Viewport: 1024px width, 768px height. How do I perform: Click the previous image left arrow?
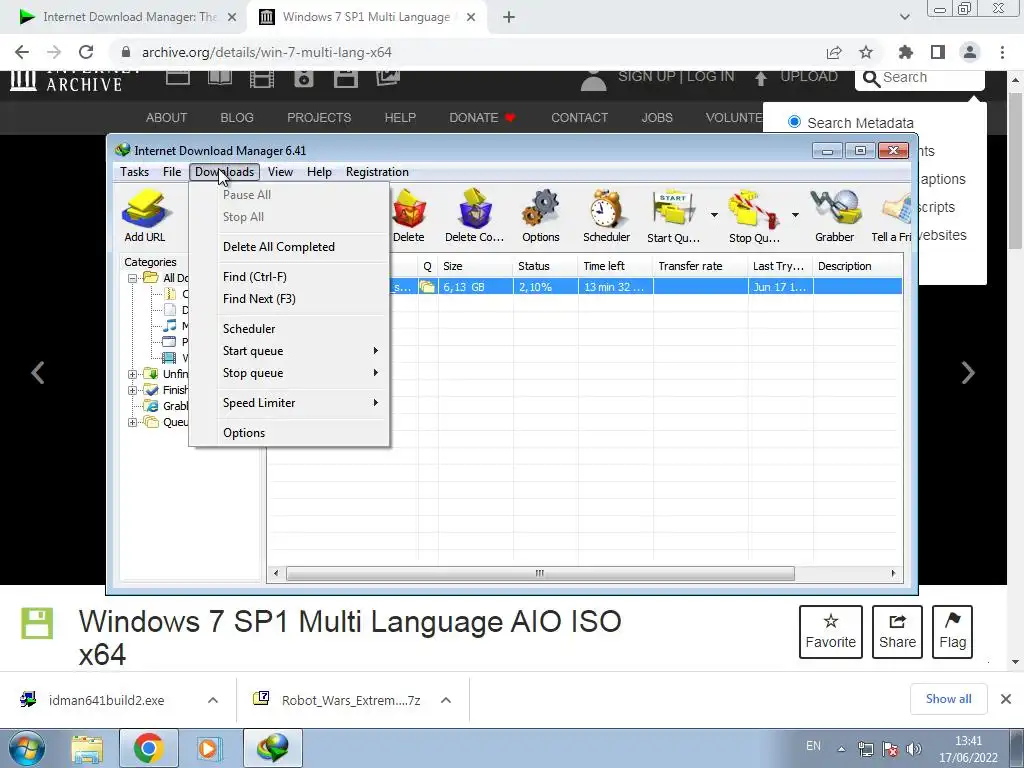tap(38, 373)
